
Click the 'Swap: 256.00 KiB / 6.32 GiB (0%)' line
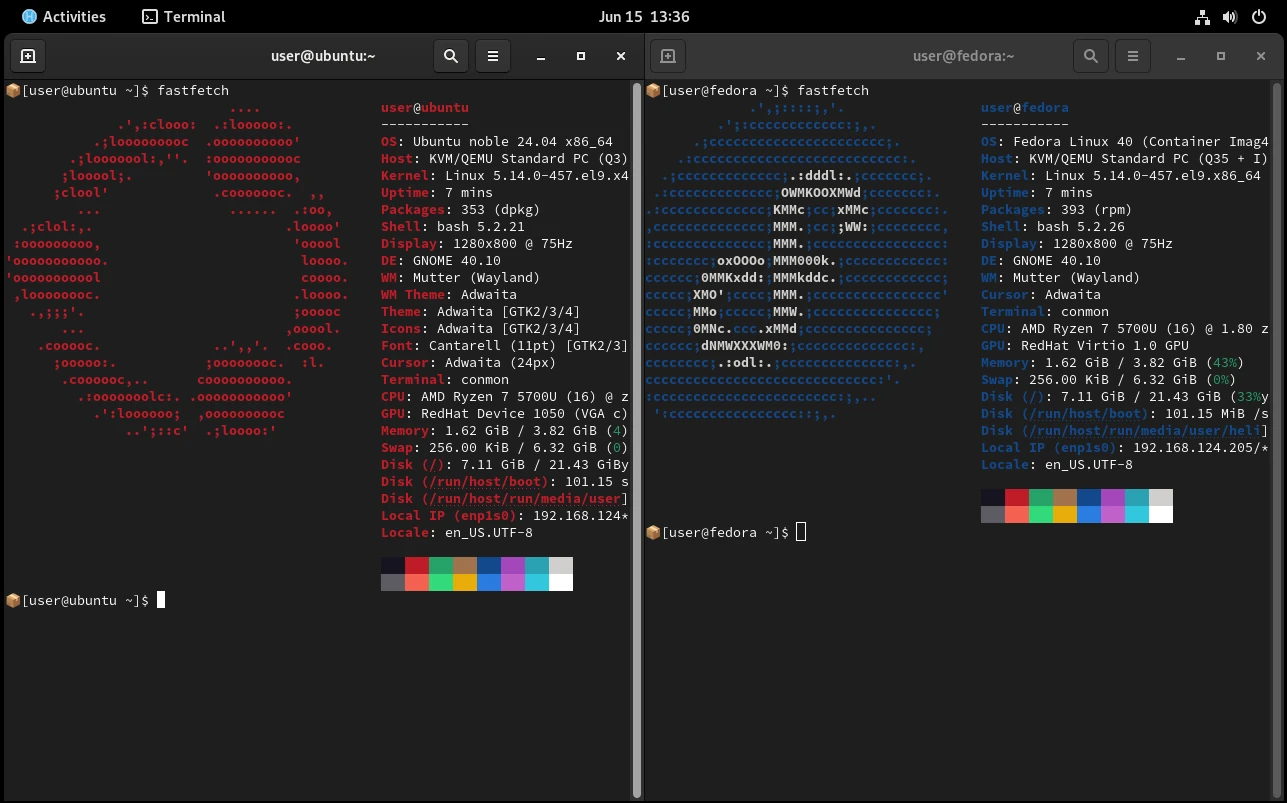pos(1109,380)
